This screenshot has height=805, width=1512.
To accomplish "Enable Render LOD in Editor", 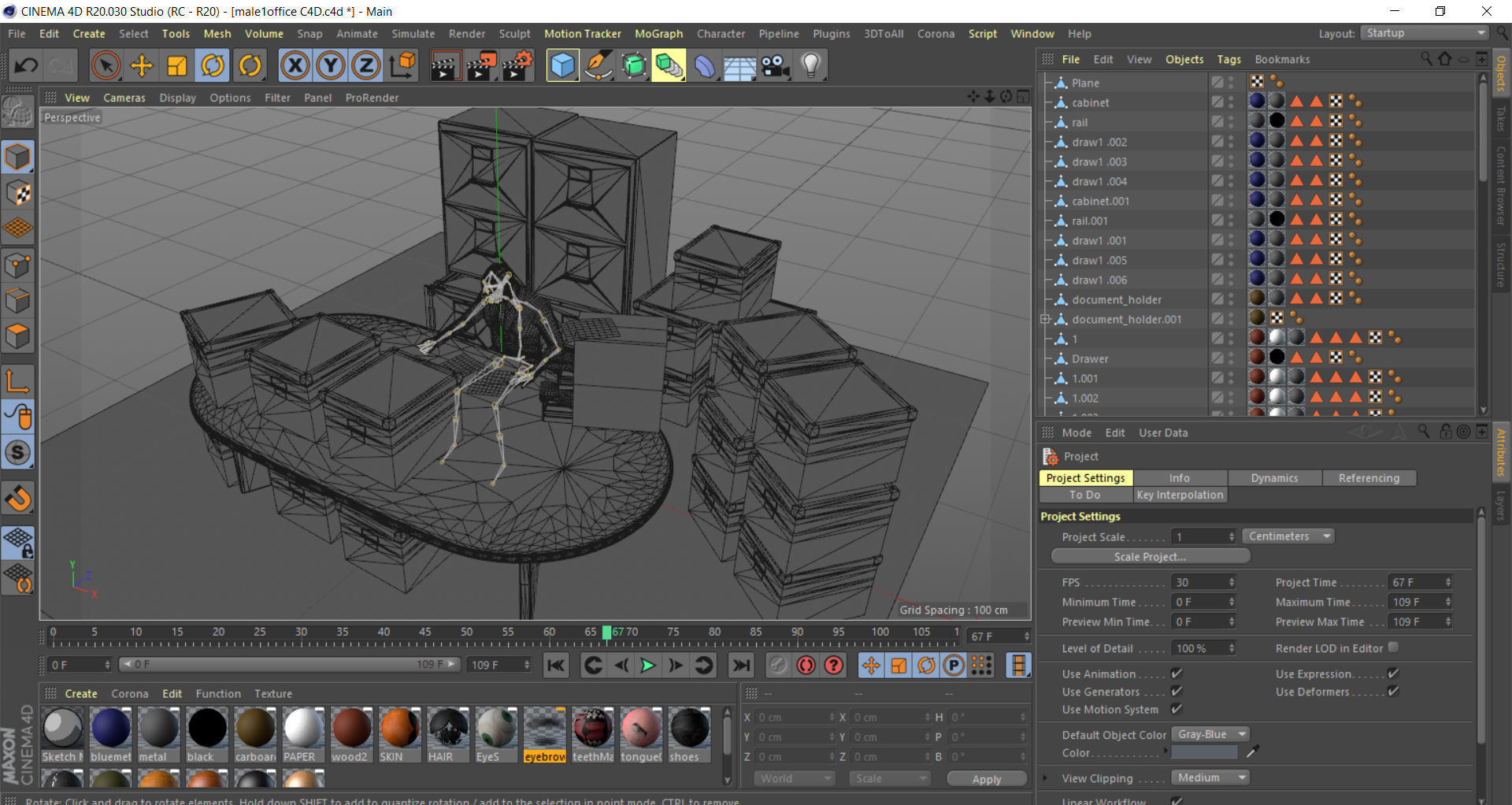I will 1393,647.
